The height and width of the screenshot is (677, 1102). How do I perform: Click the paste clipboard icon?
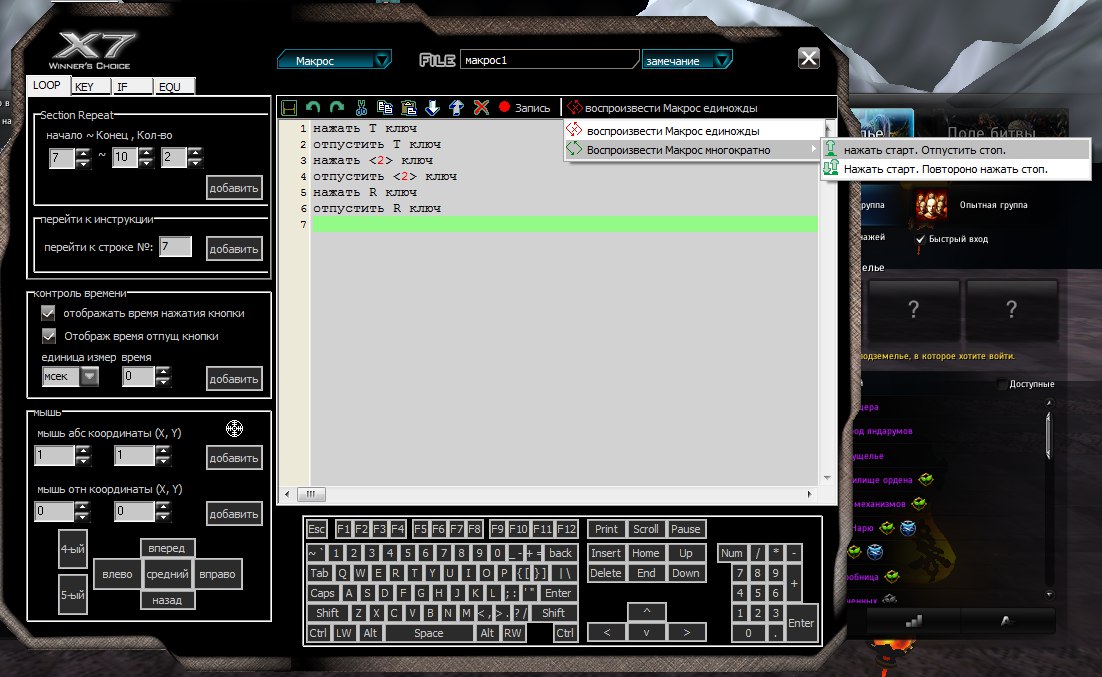[x=408, y=107]
